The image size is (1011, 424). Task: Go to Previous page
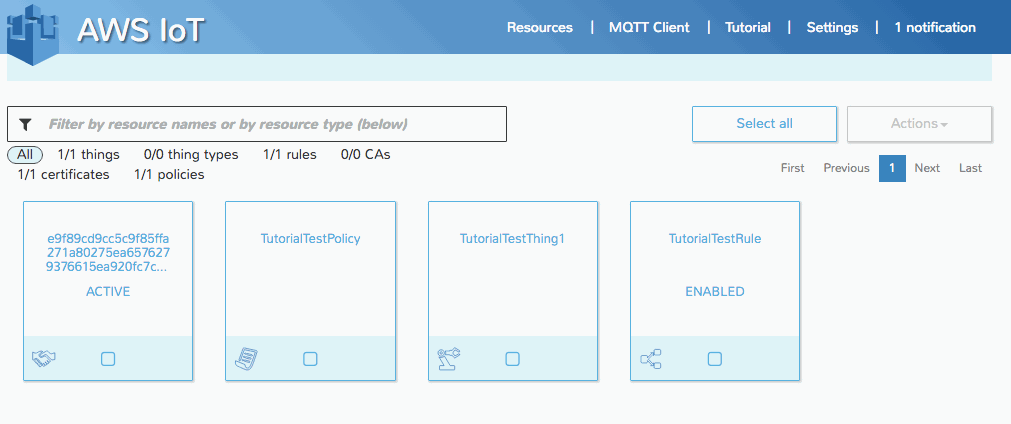coord(846,168)
